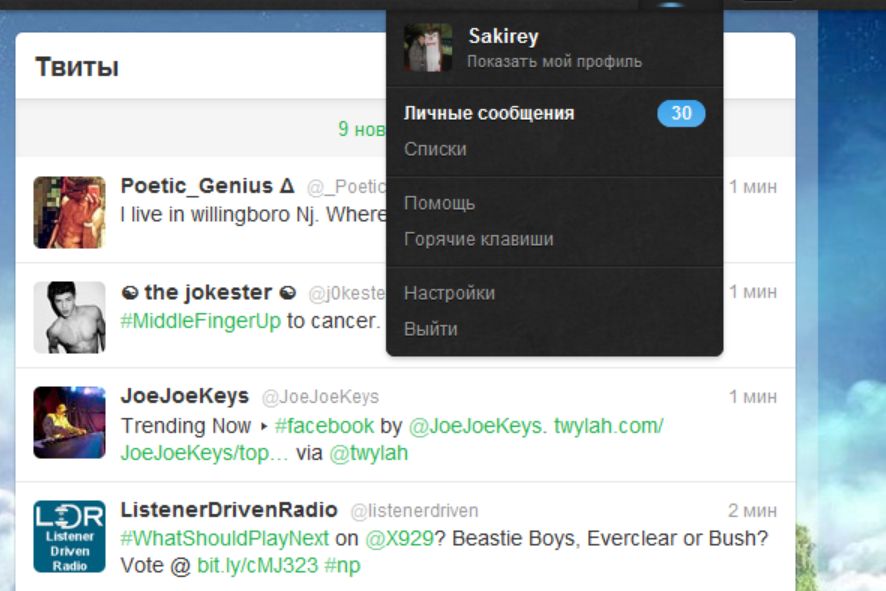This screenshot has width=886, height=591.
Task: Open Sakirey profile avatar in dropdown
Action: (428, 47)
